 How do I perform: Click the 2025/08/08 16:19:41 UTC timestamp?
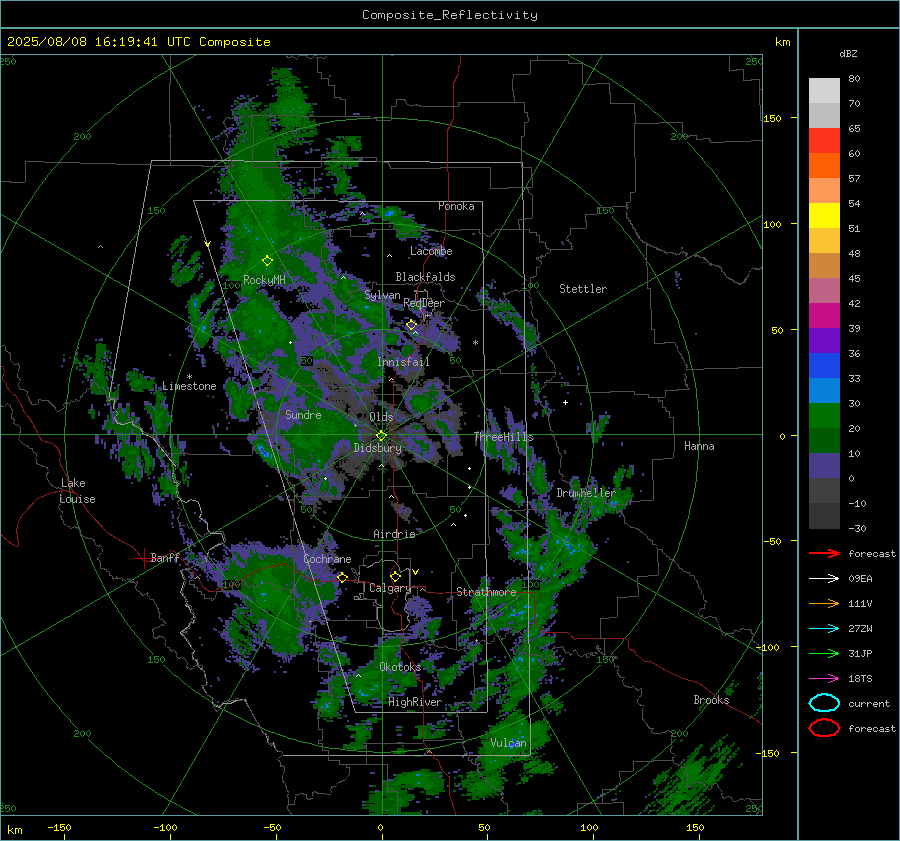click(x=139, y=42)
